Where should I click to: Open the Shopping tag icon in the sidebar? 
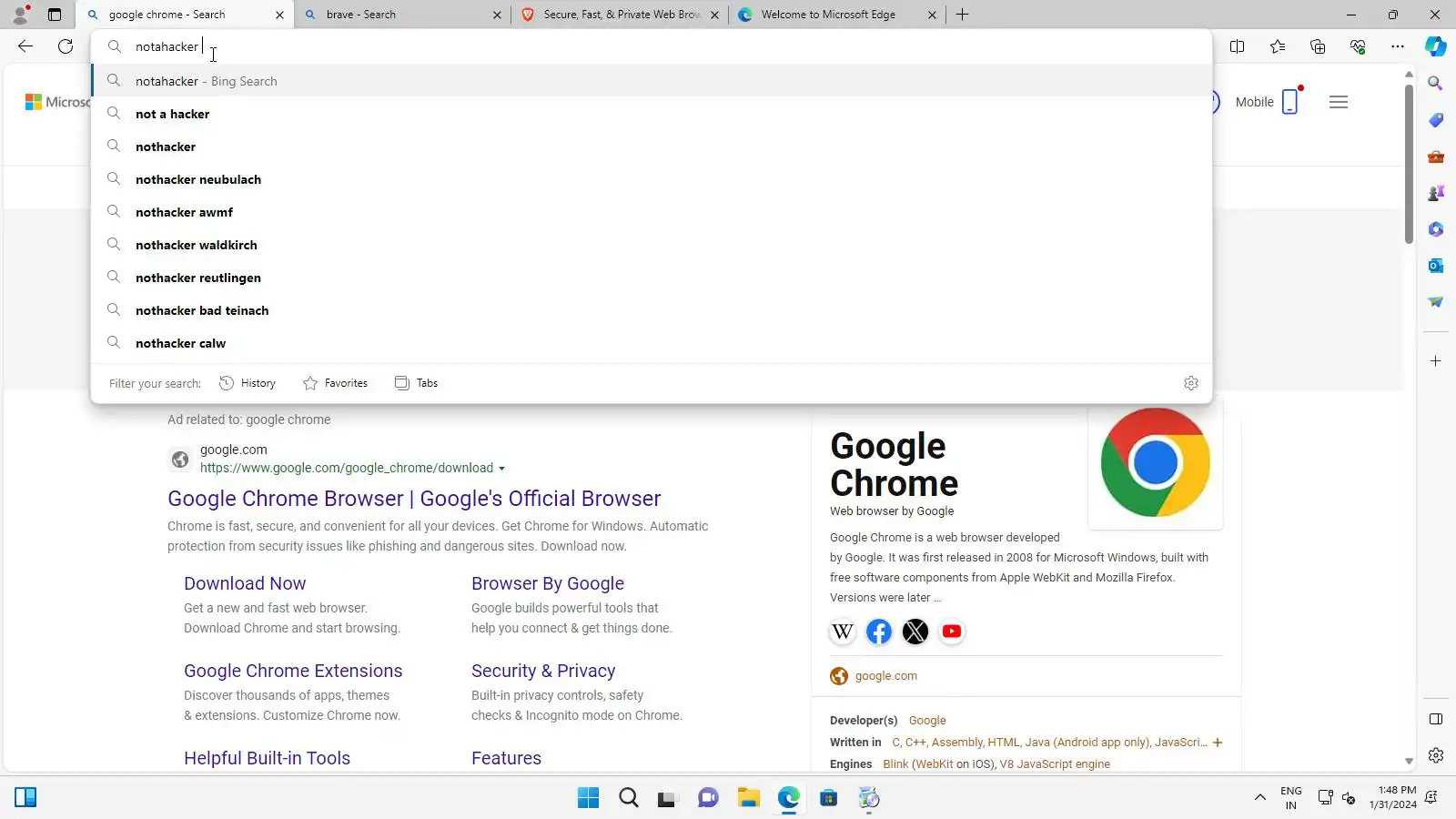[x=1436, y=120]
